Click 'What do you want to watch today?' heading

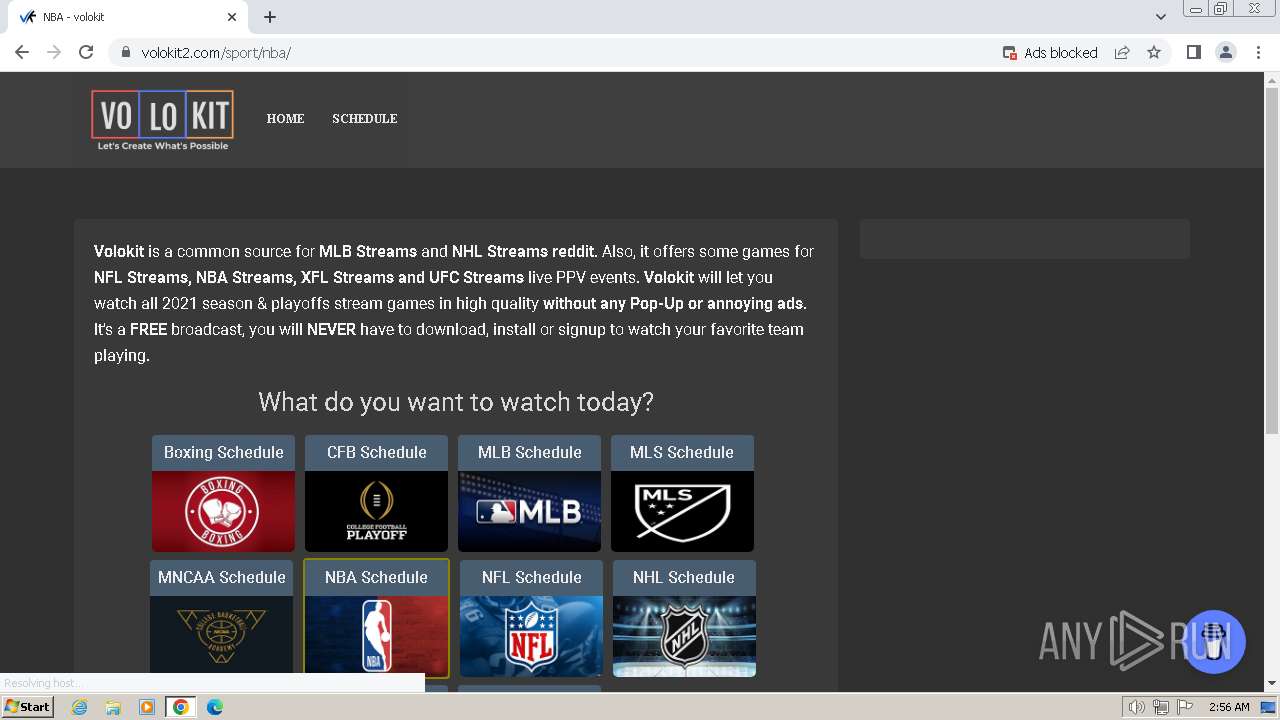coord(456,402)
